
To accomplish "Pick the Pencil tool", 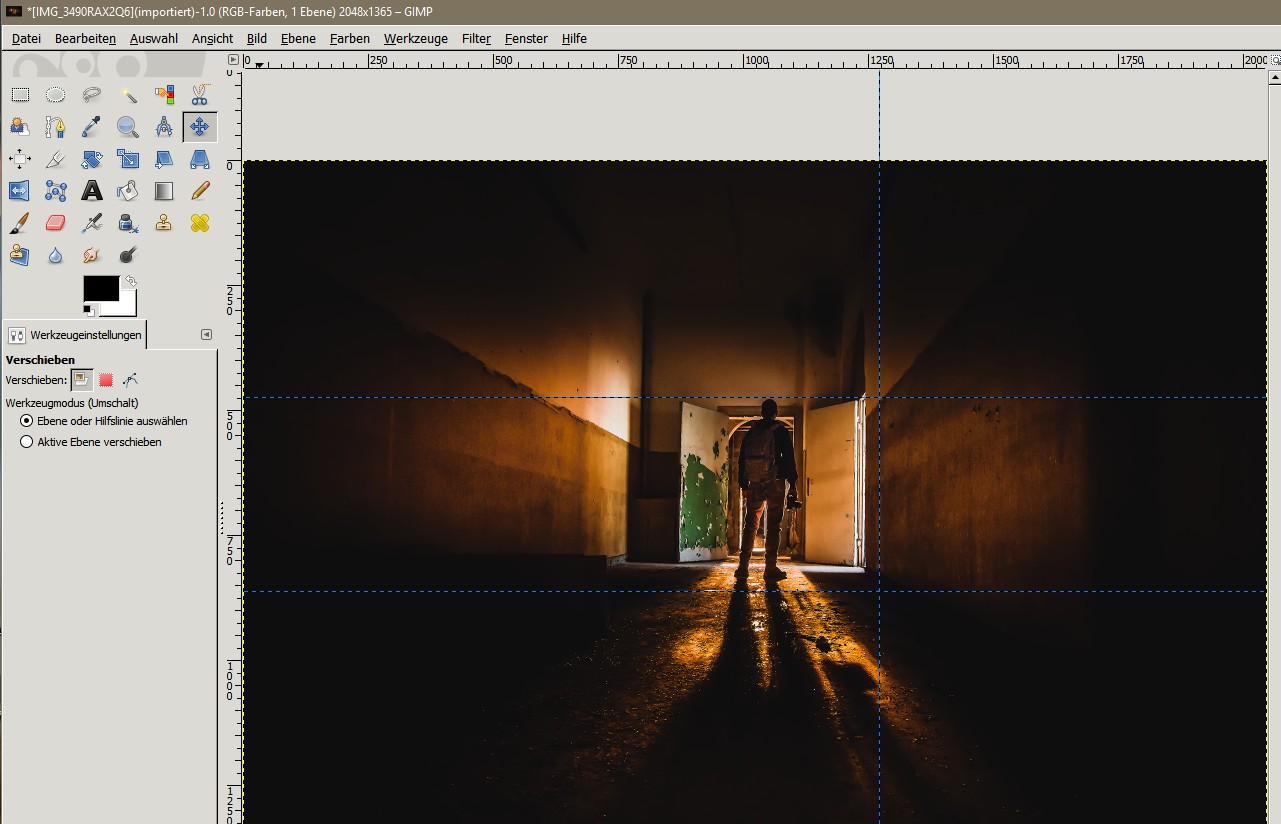I will tap(200, 190).
